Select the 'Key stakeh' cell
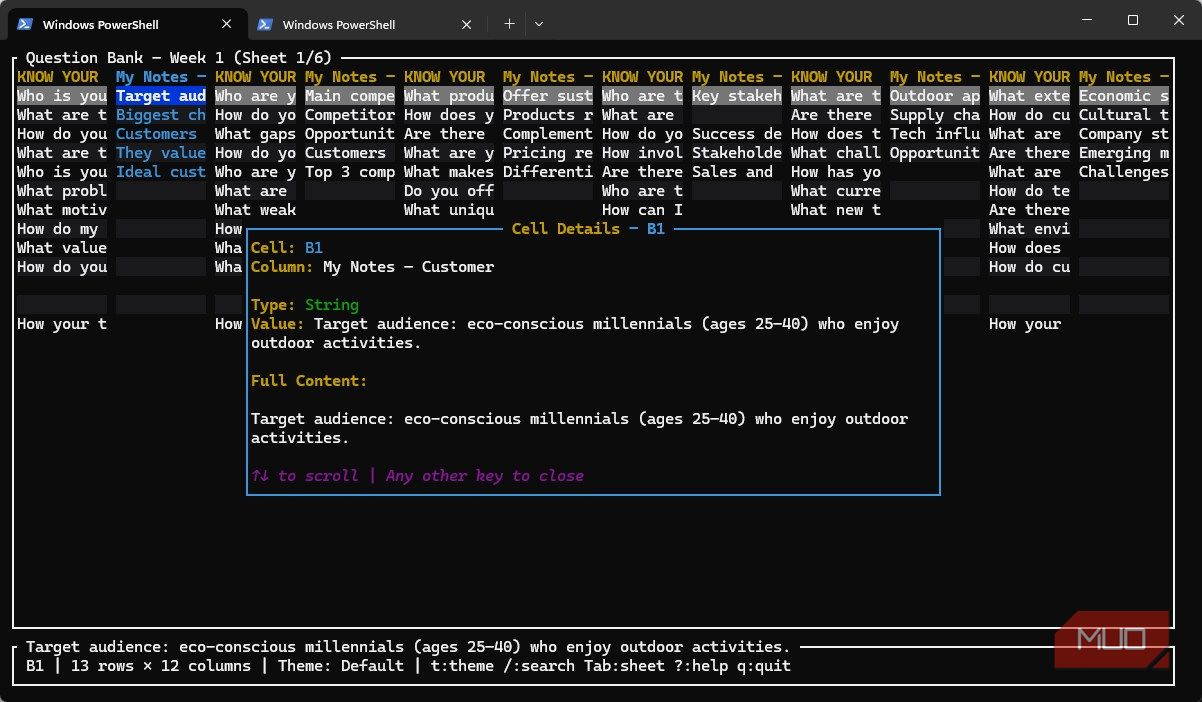The image size is (1202, 702). tap(737, 96)
